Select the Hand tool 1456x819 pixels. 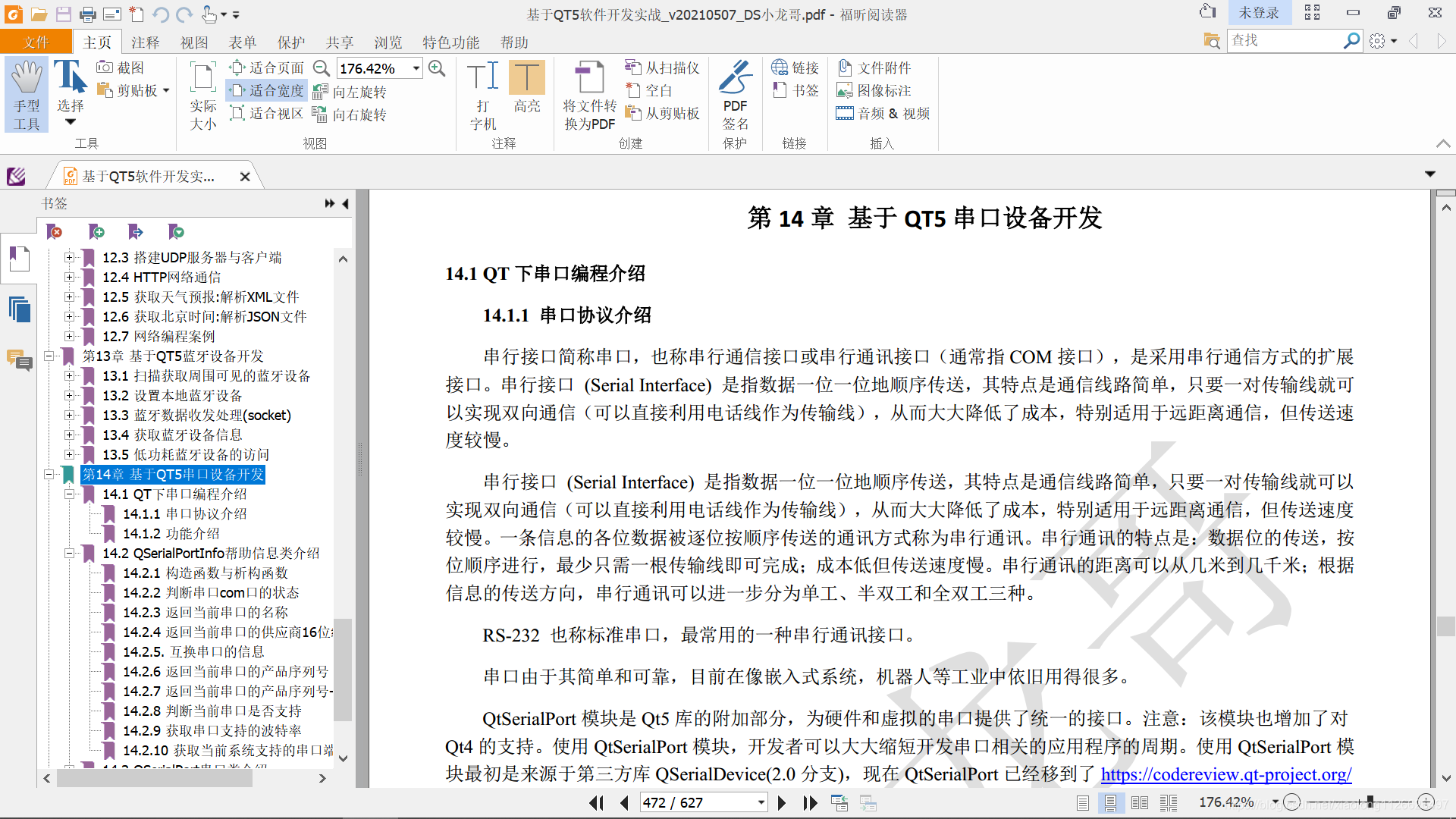[27, 95]
